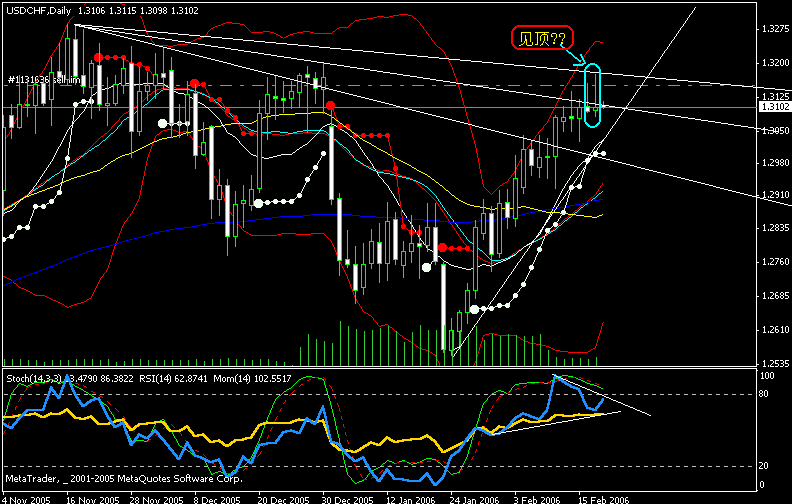Click the current price tag 1.3102 on axis
Image resolution: width=792 pixels, height=504 pixels.
[775, 107]
